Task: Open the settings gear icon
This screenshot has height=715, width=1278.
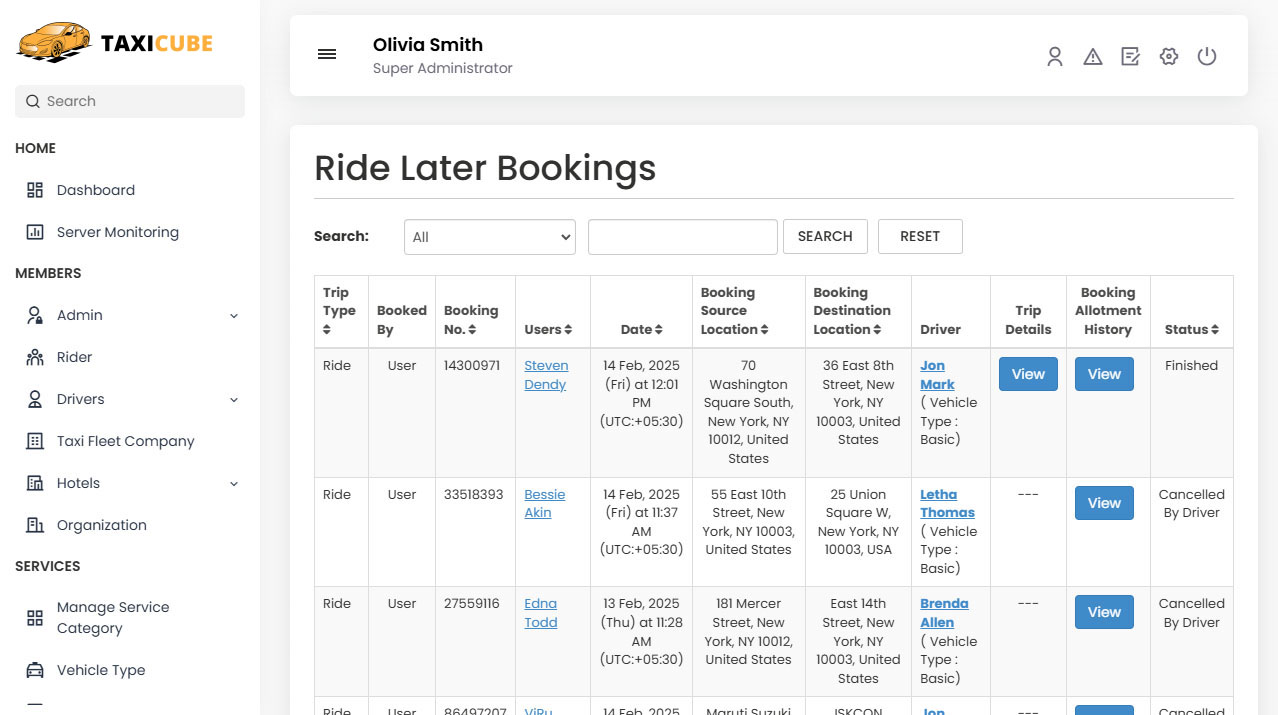Action: click(1168, 56)
